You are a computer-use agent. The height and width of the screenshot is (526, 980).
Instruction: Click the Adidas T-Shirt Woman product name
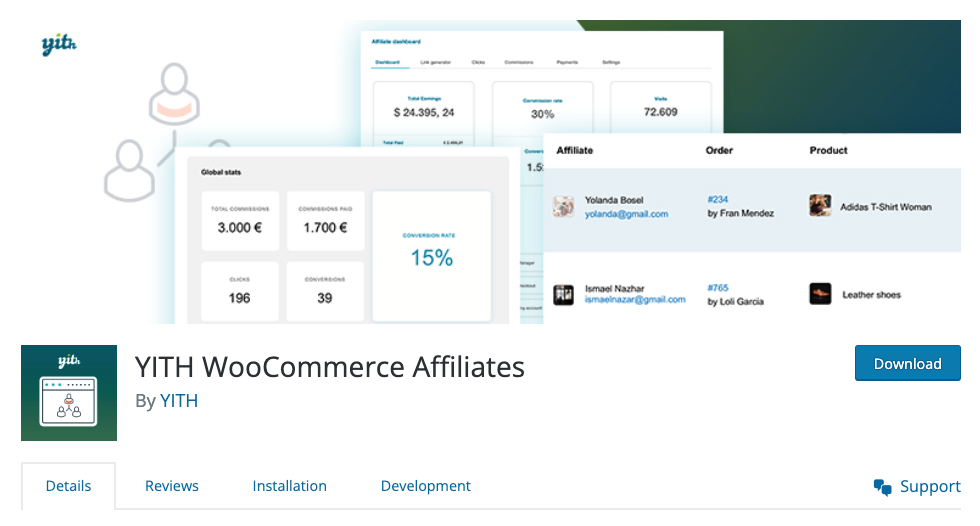[x=886, y=207]
